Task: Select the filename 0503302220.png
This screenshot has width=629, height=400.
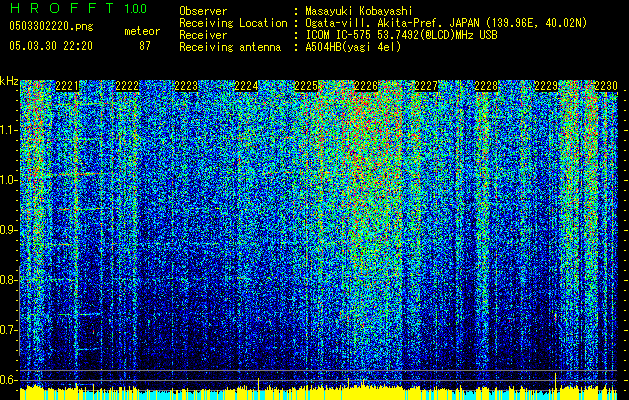Action: pyautogui.click(x=51, y=27)
